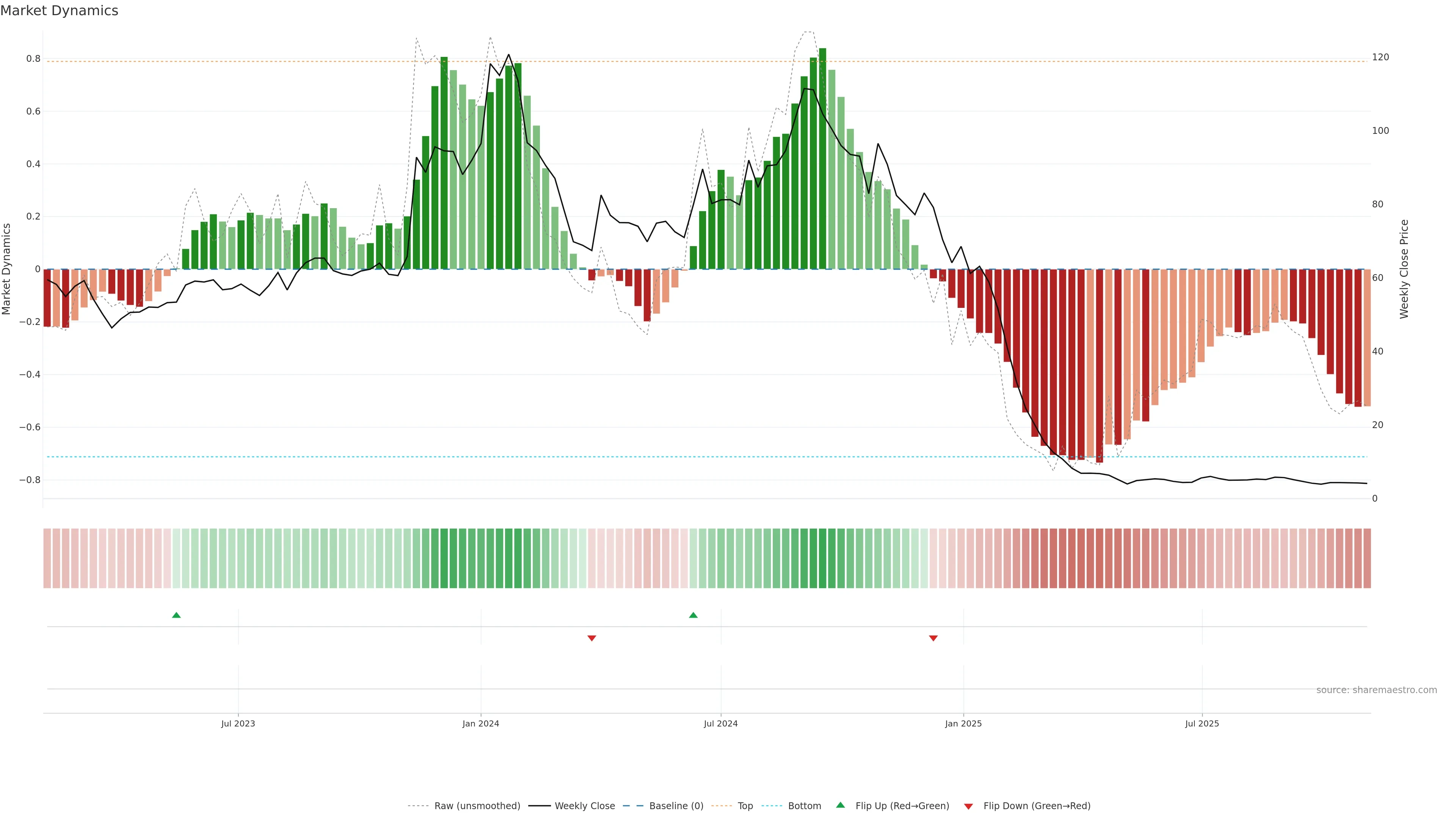Click the green triangle icon in the legend
1456x819 pixels.
click(x=841, y=805)
